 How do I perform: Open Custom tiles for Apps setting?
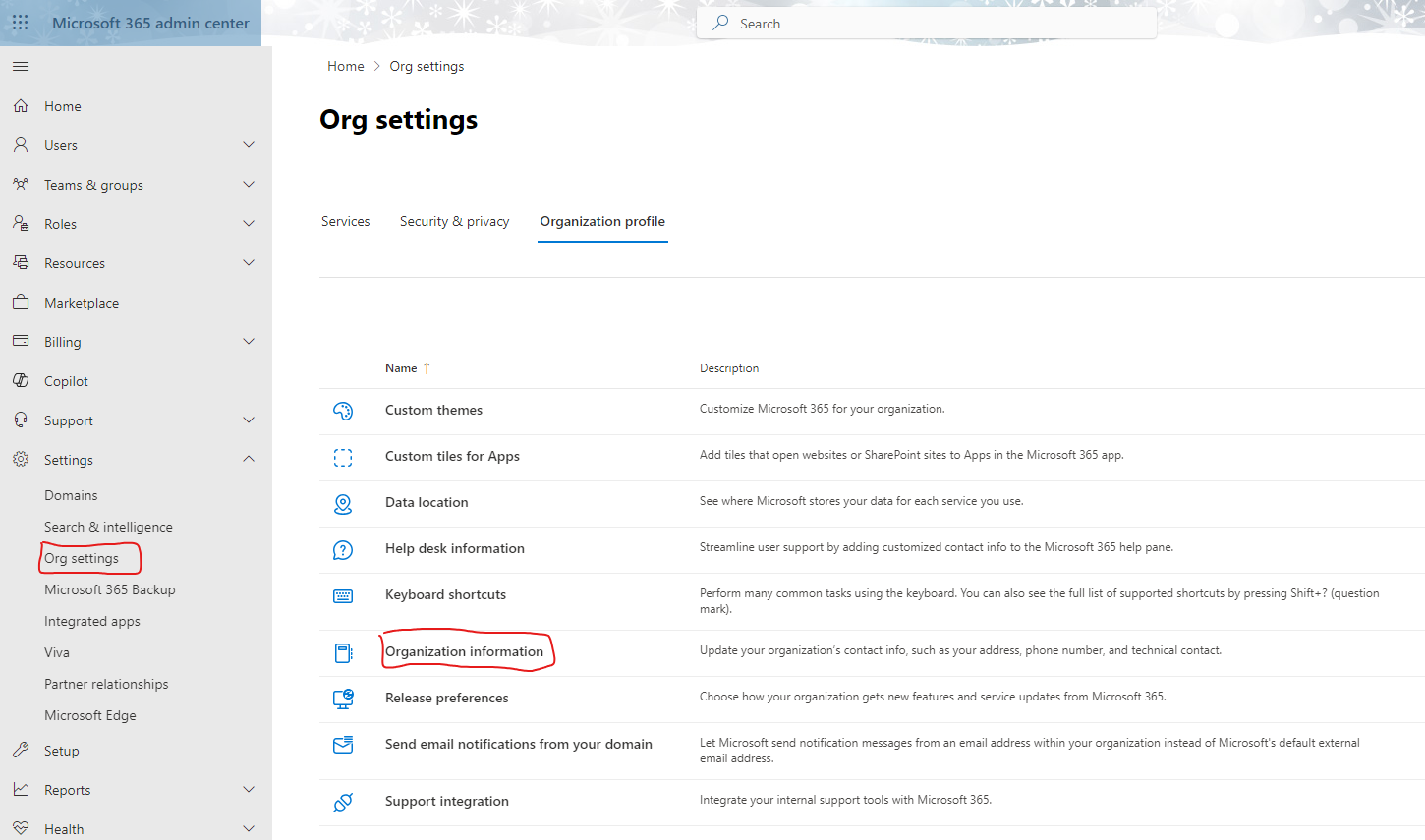click(x=452, y=456)
